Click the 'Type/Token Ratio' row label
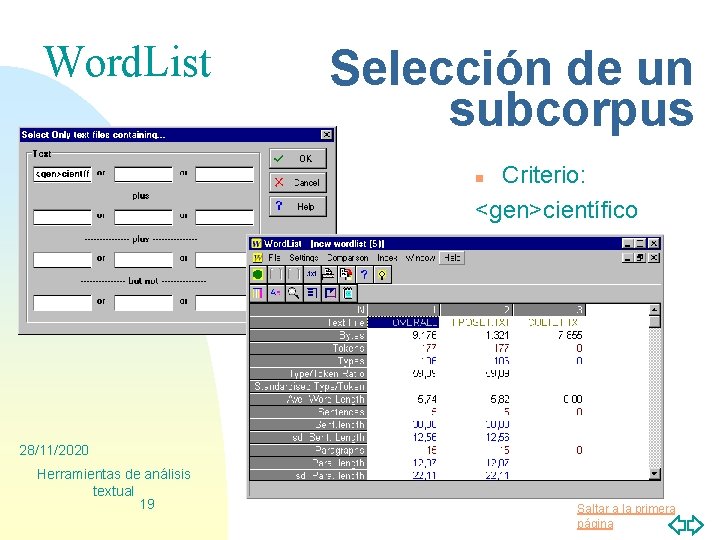The width and height of the screenshot is (720, 540). [x=308, y=373]
